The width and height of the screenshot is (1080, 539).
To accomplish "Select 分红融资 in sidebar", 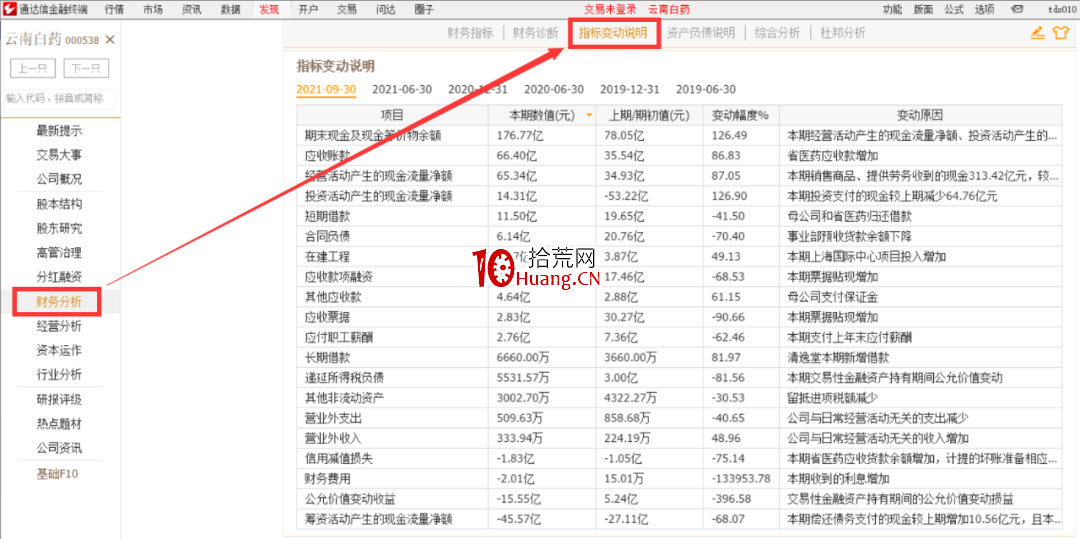I will (x=59, y=277).
